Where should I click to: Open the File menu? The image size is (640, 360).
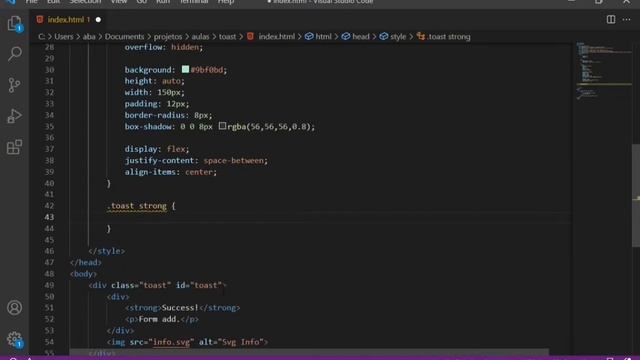[x=31, y=2]
